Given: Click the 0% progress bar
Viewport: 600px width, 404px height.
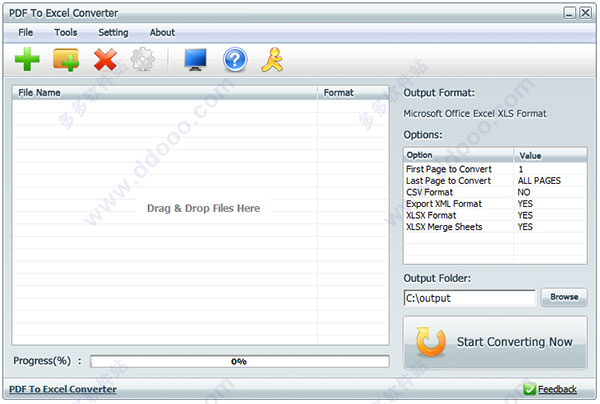Looking at the screenshot, I should click(240, 361).
